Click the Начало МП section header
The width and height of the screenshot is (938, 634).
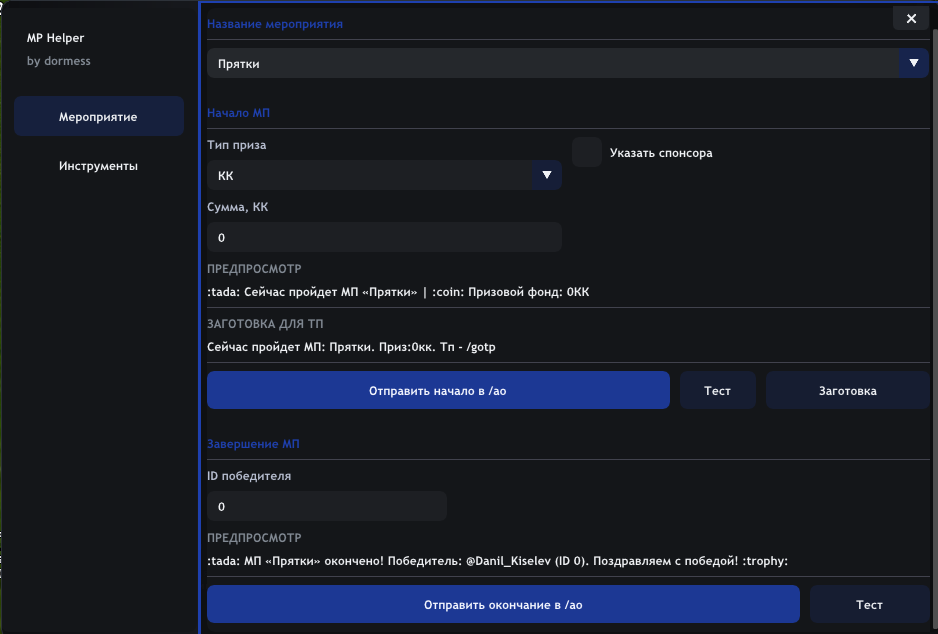click(238, 113)
